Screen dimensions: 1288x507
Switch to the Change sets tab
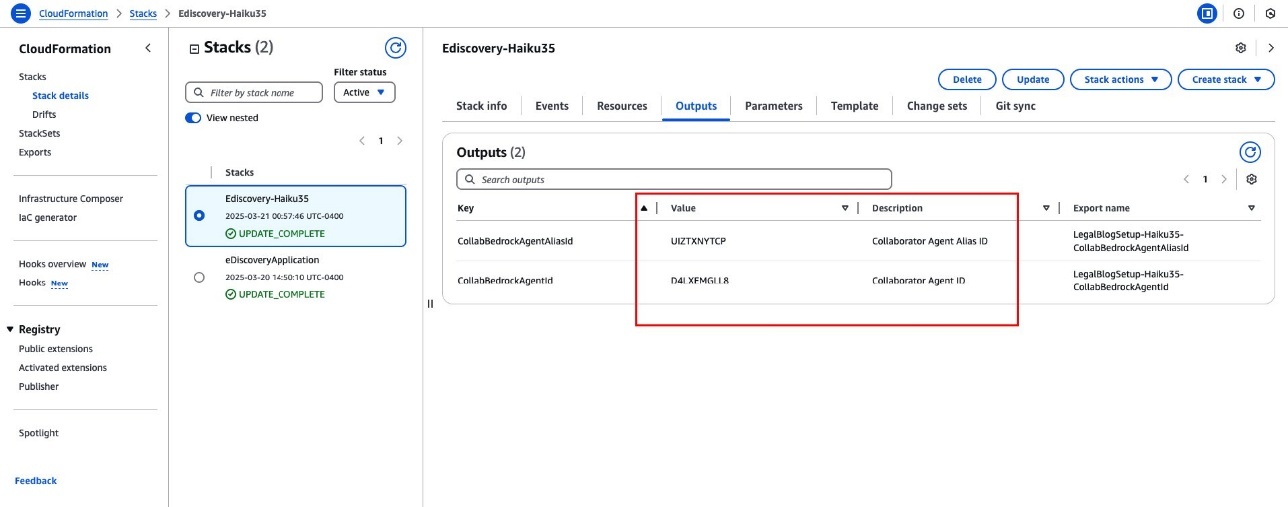[x=937, y=106]
